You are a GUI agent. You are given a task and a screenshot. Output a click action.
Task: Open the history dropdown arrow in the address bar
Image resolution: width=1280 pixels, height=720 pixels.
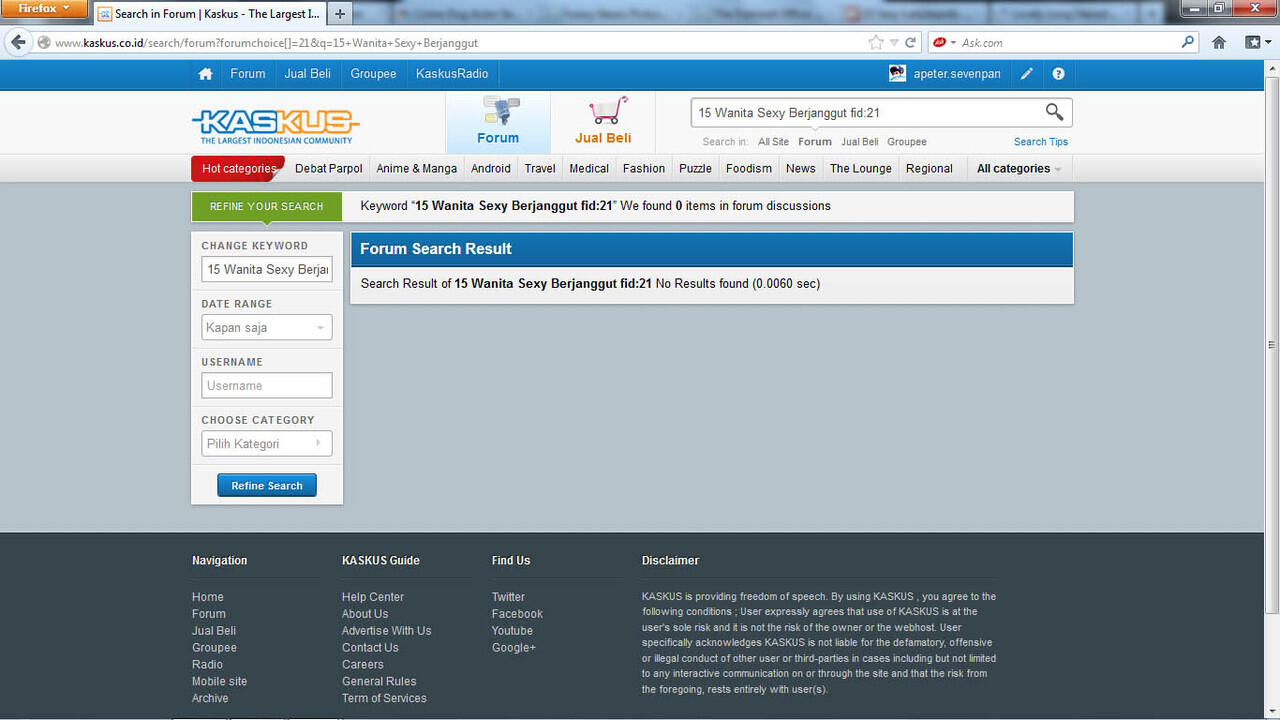(895, 42)
